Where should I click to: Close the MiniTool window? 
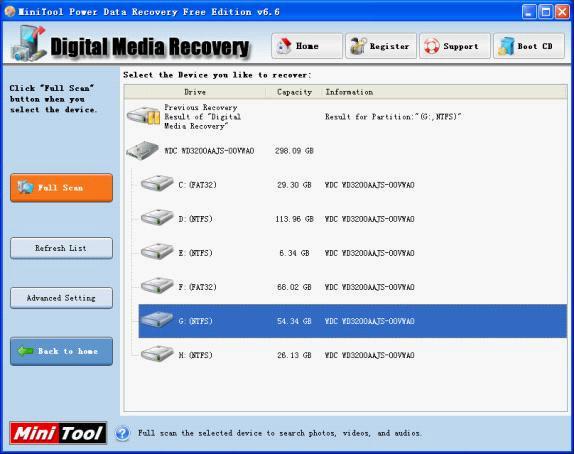(562, 12)
